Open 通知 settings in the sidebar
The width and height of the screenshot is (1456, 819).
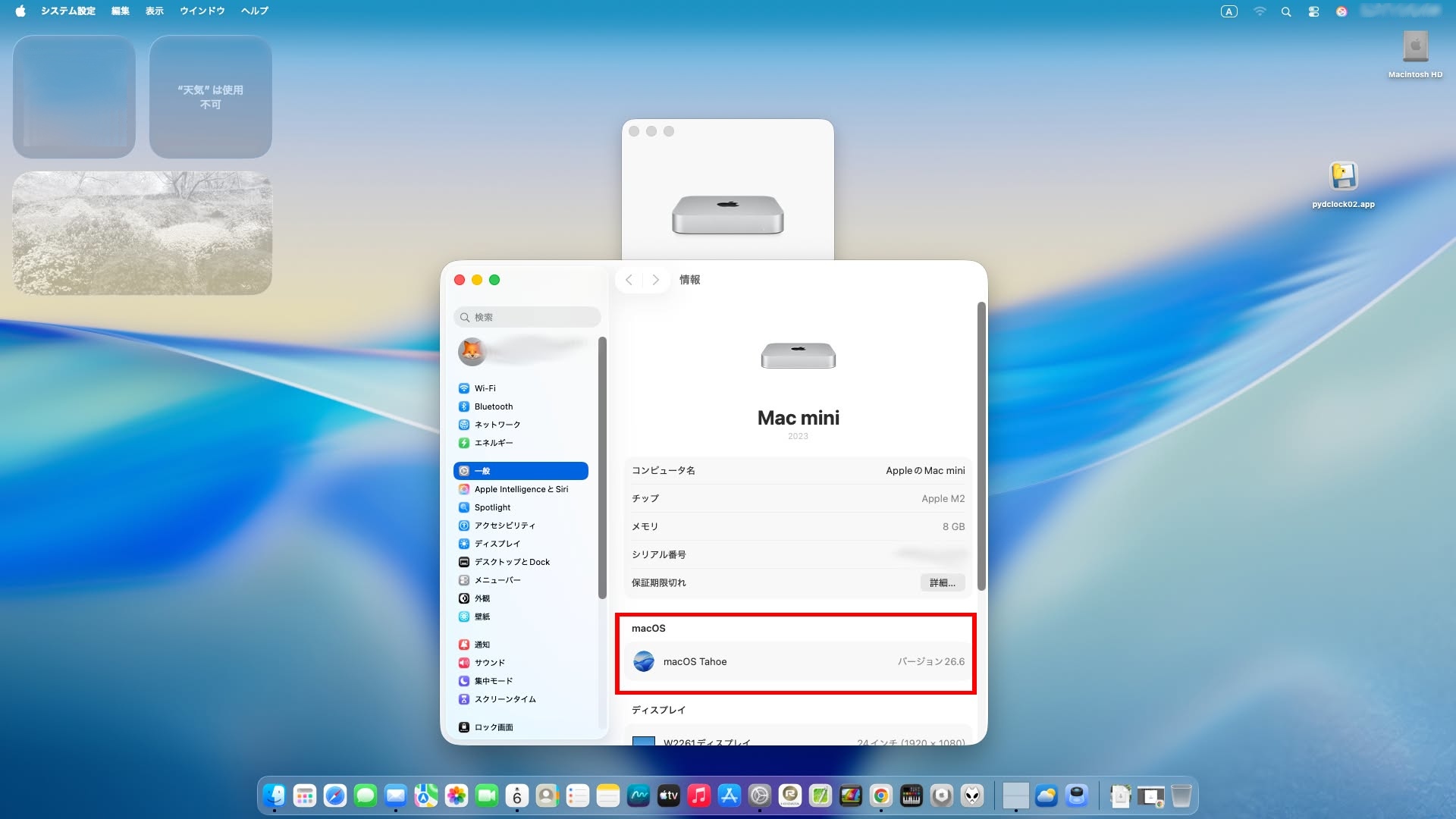click(521, 645)
